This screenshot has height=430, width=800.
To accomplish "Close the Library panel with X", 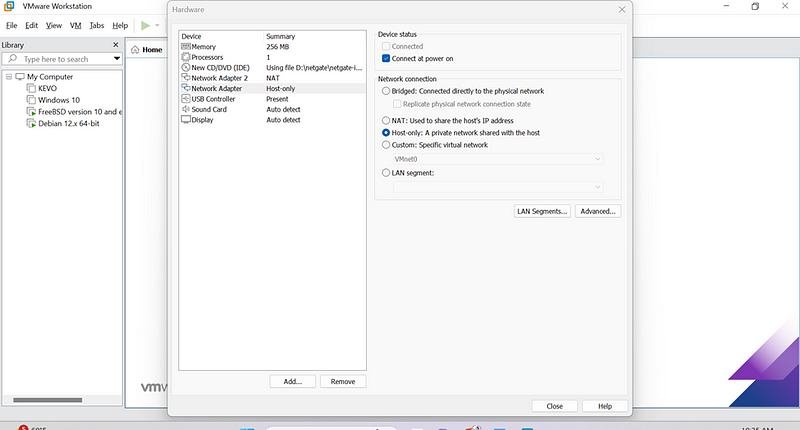I will coord(116,45).
